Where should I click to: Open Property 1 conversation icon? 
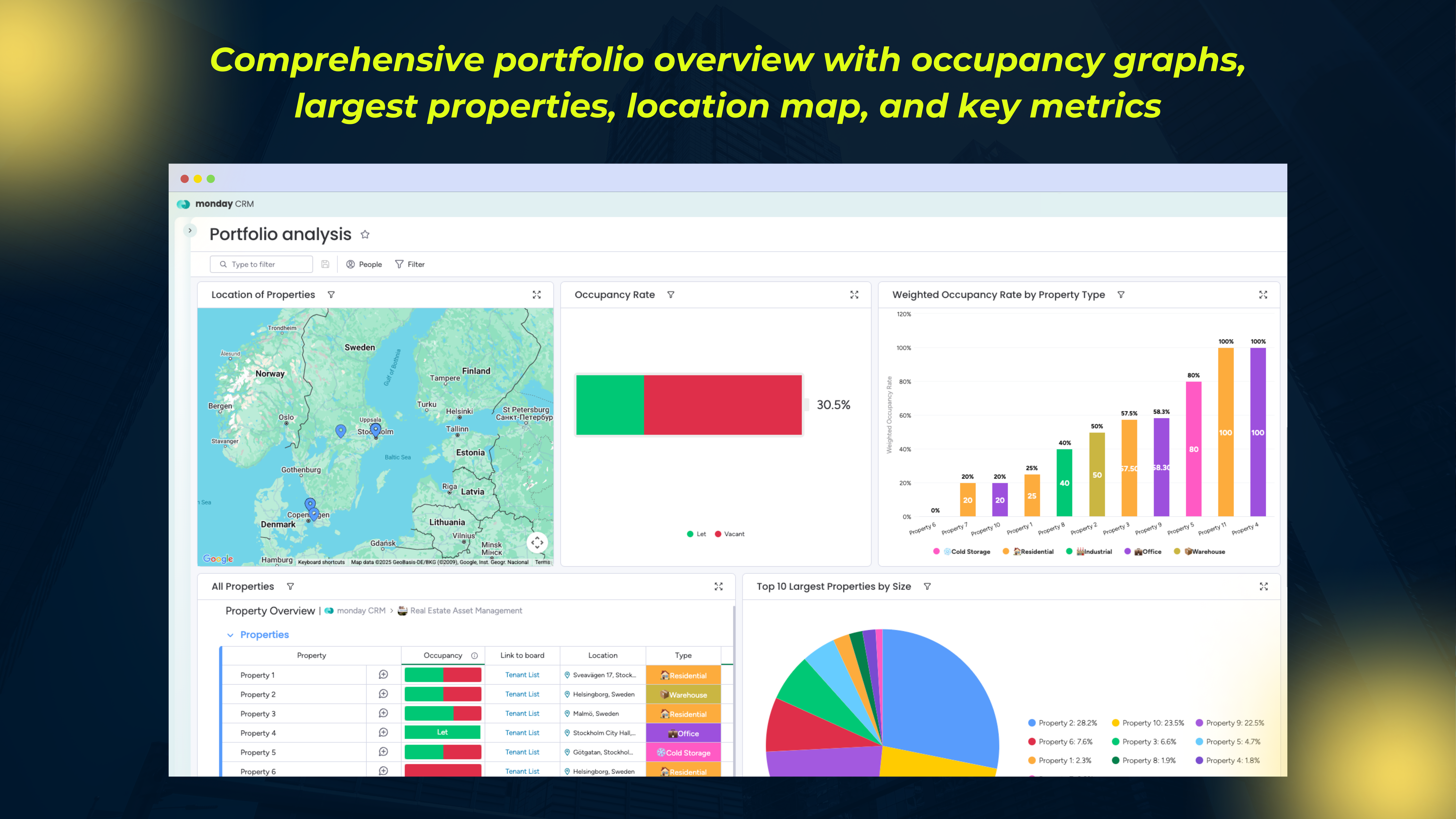(x=383, y=674)
